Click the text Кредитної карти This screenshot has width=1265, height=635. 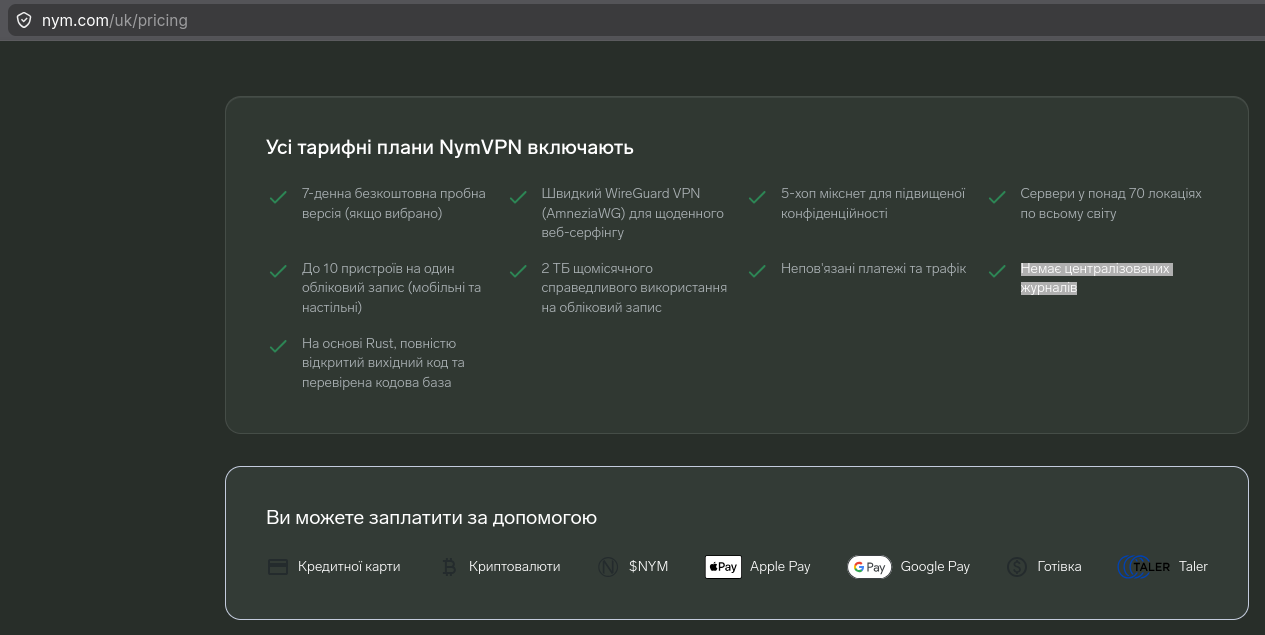click(349, 567)
